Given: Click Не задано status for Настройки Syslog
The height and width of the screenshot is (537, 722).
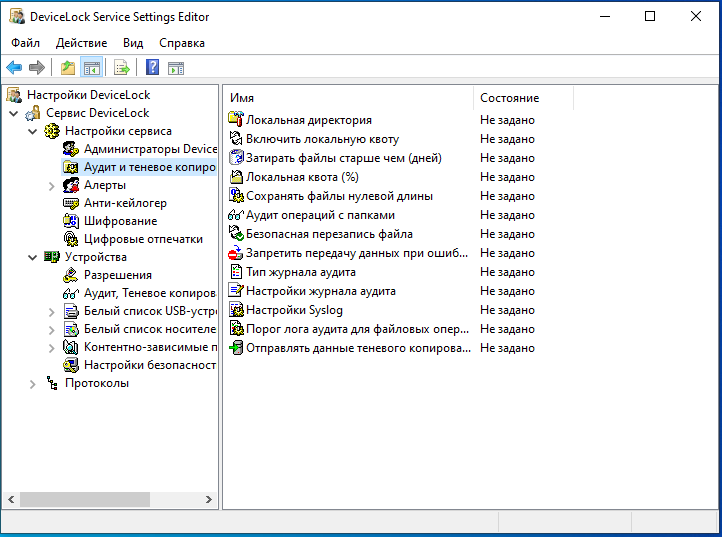Looking at the screenshot, I should coord(507,310).
